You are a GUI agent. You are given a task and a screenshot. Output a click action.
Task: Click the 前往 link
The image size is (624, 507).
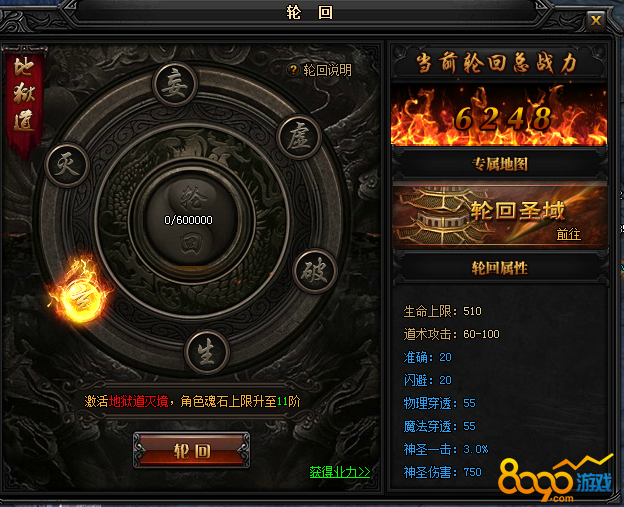[x=569, y=234]
